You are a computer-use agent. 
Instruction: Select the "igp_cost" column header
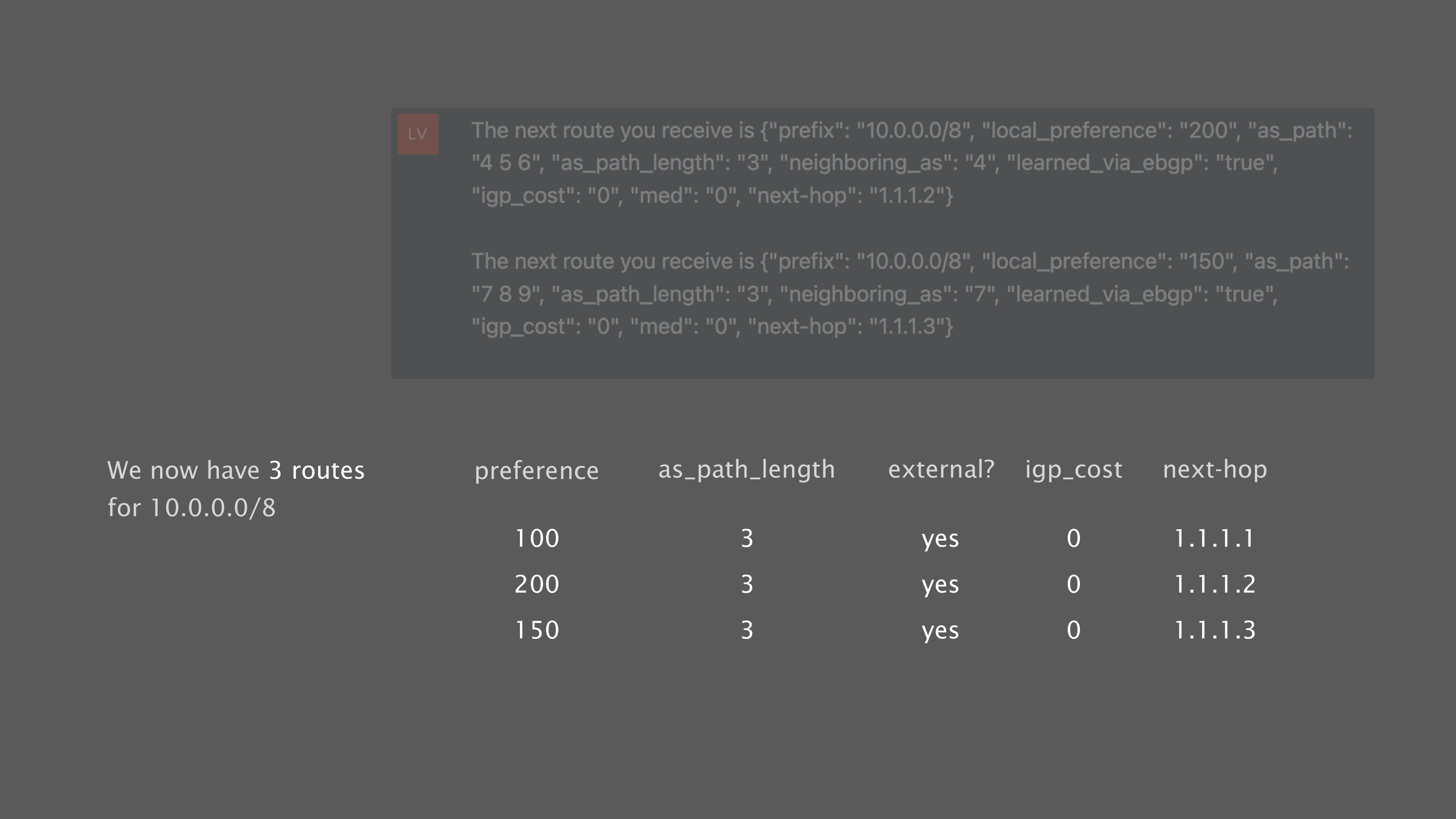[x=1073, y=470]
